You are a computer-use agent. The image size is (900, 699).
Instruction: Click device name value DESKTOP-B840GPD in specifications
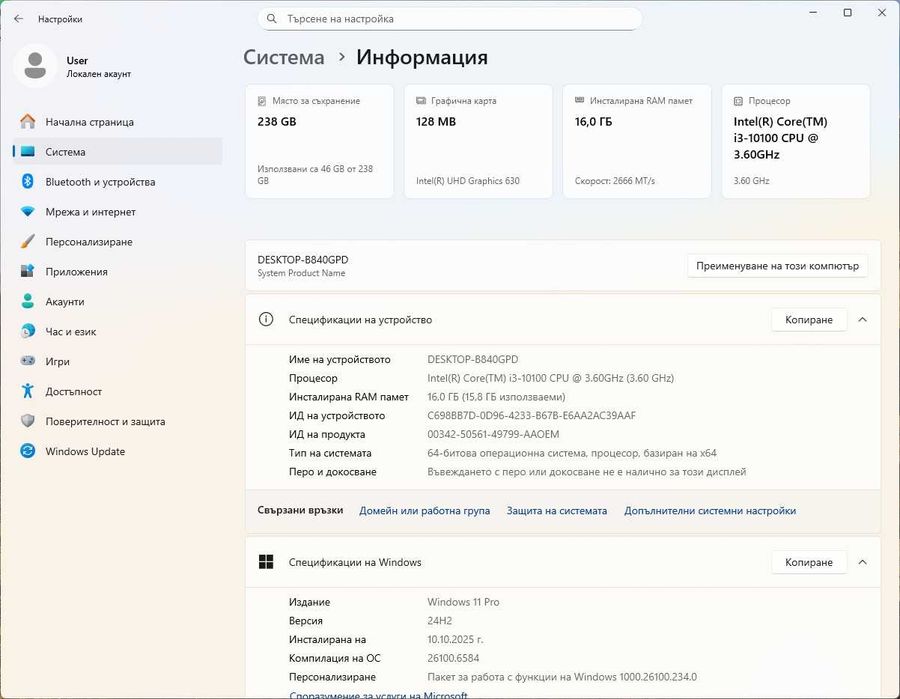click(x=472, y=359)
